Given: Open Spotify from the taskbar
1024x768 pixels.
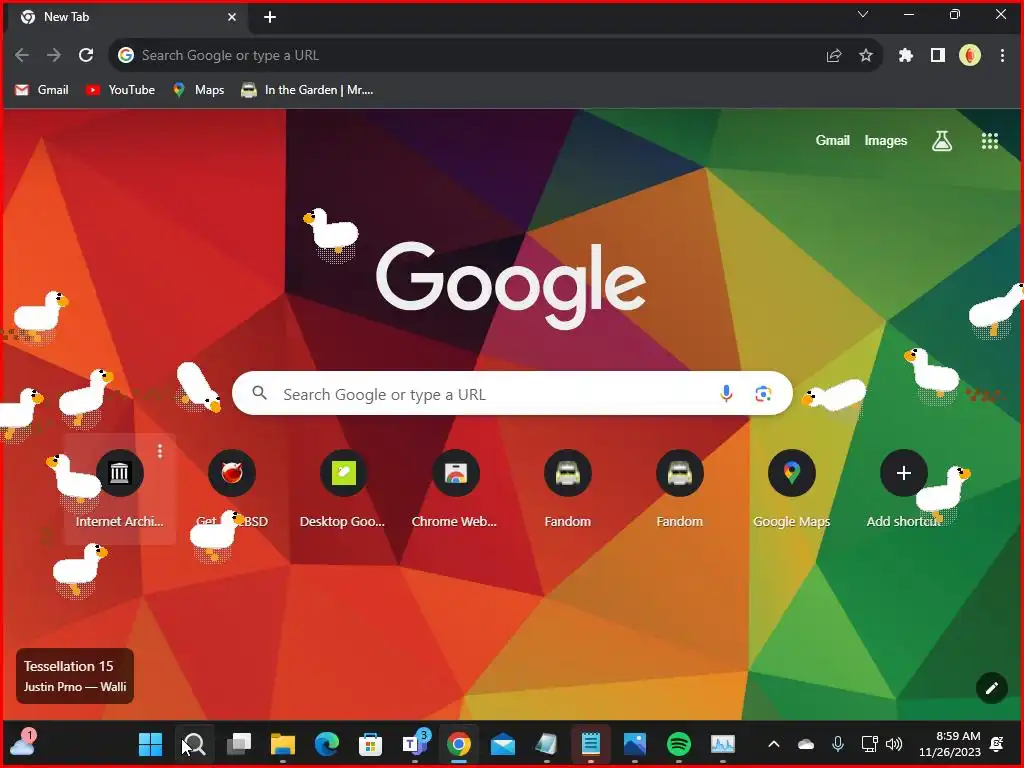Looking at the screenshot, I should click(679, 744).
